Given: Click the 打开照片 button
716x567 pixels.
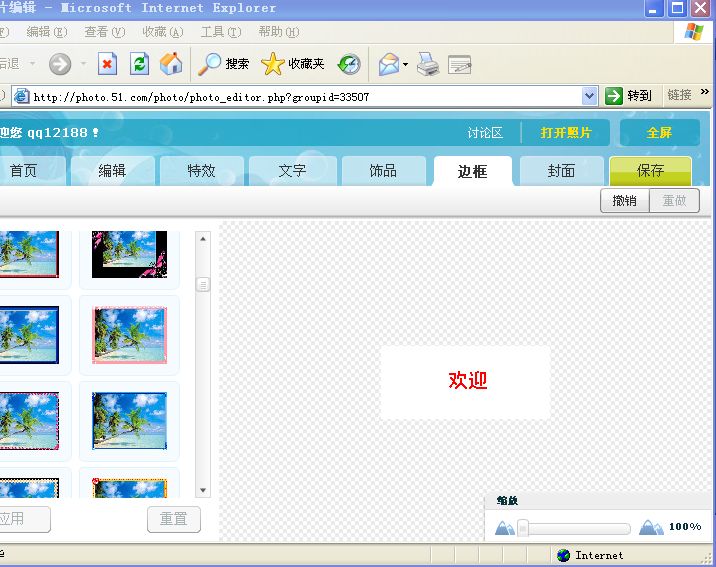Looking at the screenshot, I should click(566, 133).
